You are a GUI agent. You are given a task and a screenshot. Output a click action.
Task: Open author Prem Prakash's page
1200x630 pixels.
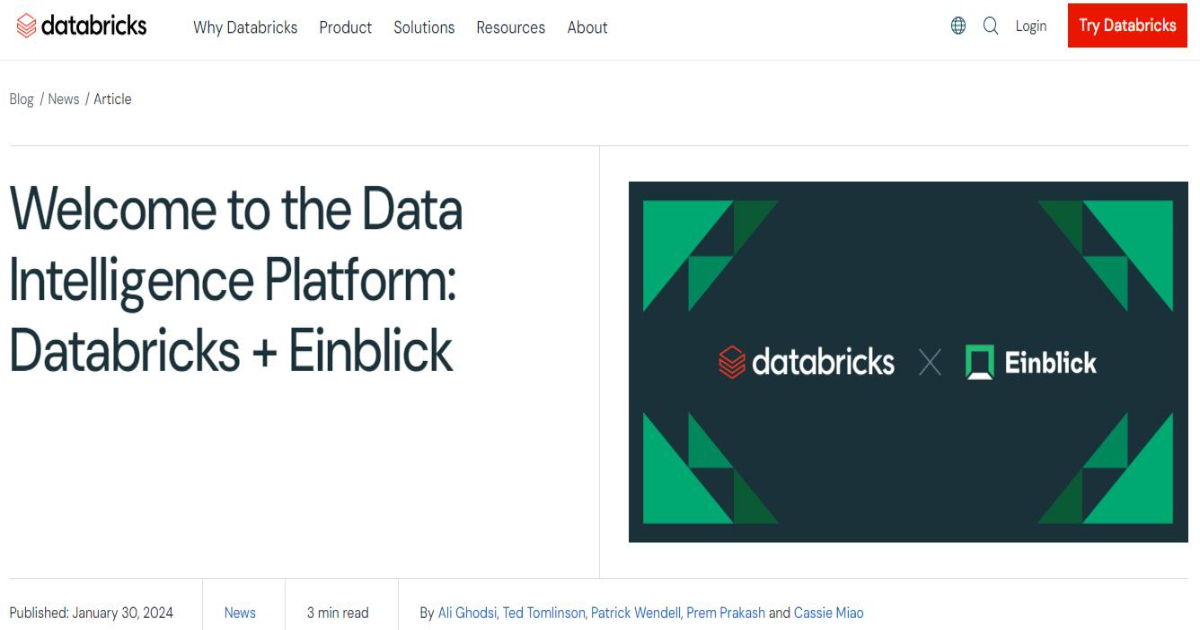click(x=725, y=613)
